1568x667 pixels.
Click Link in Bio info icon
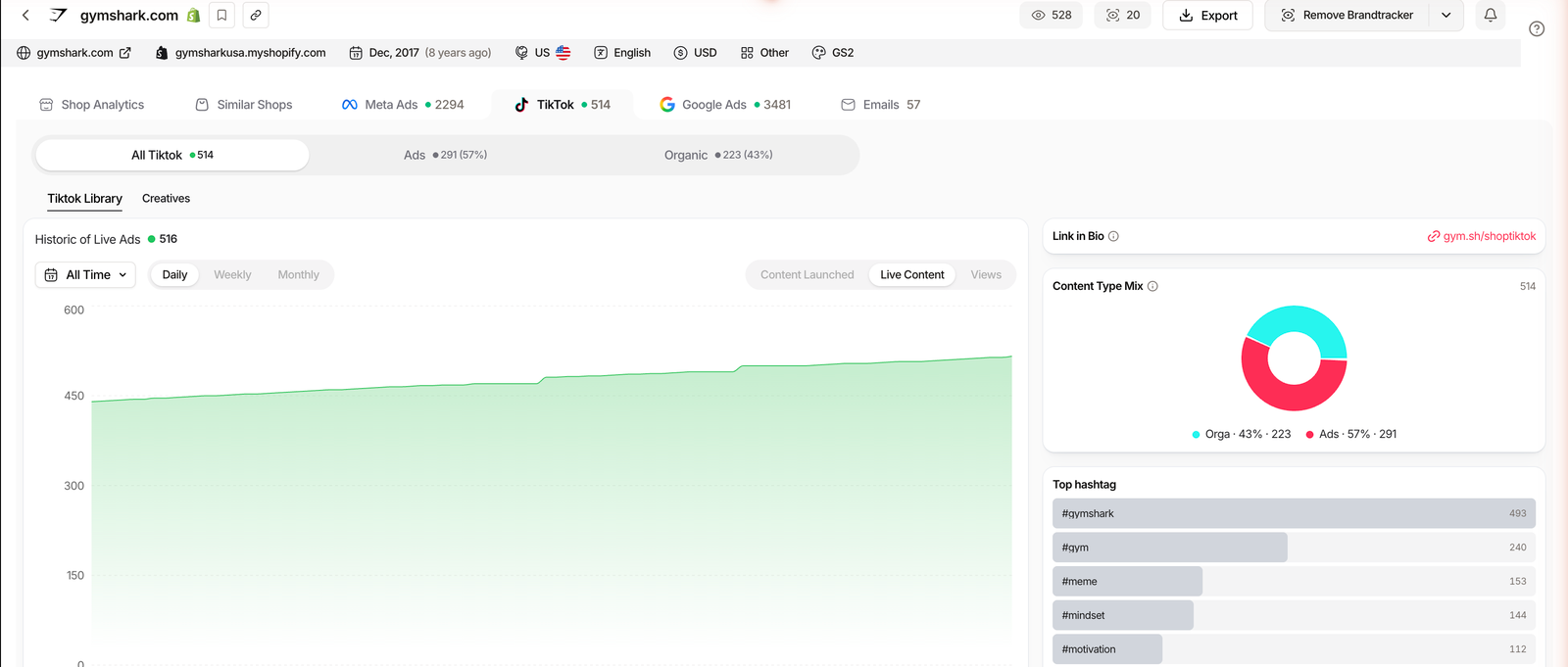click(1113, 236)
